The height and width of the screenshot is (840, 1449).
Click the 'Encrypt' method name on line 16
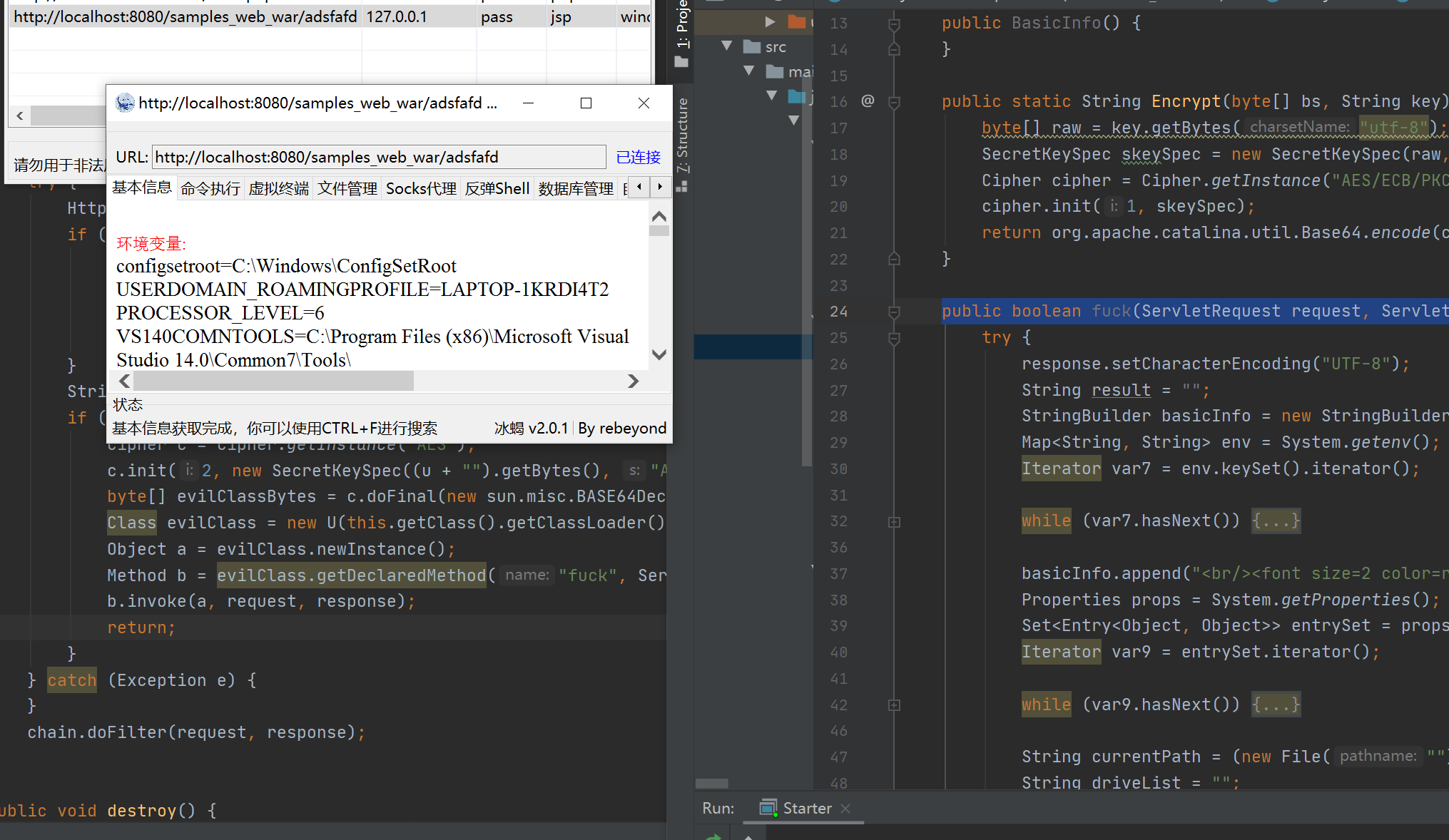point(1186,101)
